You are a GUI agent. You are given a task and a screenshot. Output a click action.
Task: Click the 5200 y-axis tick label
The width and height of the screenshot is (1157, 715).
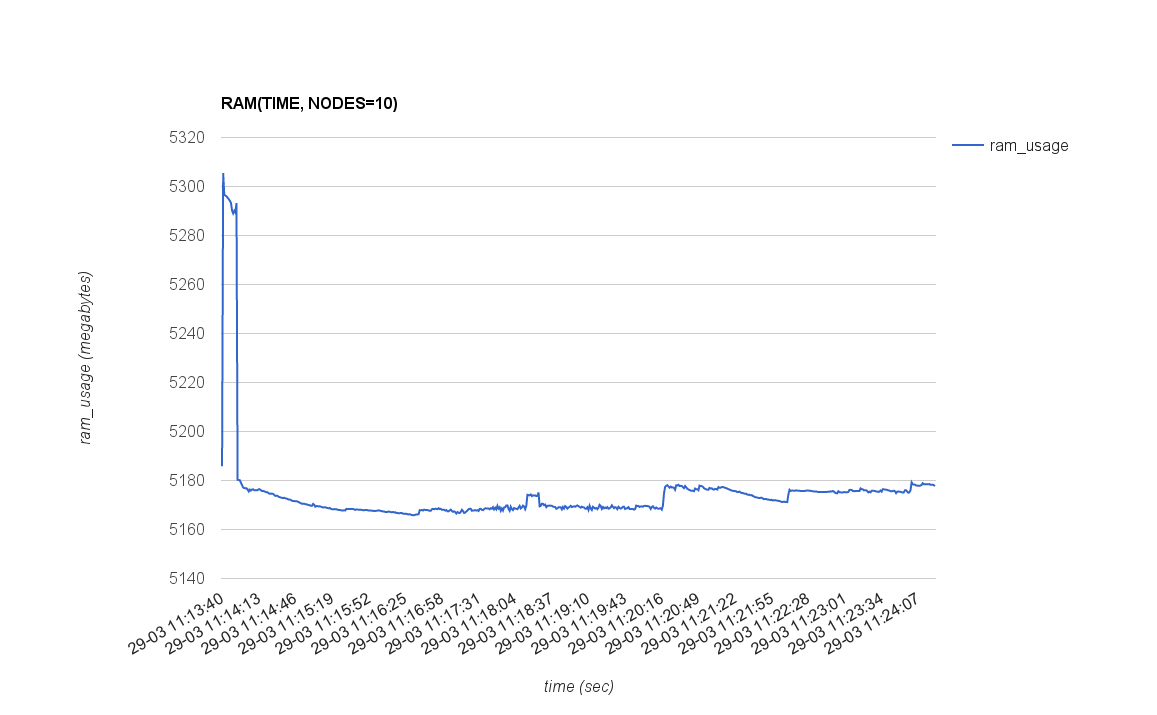(x=185, y=432)
